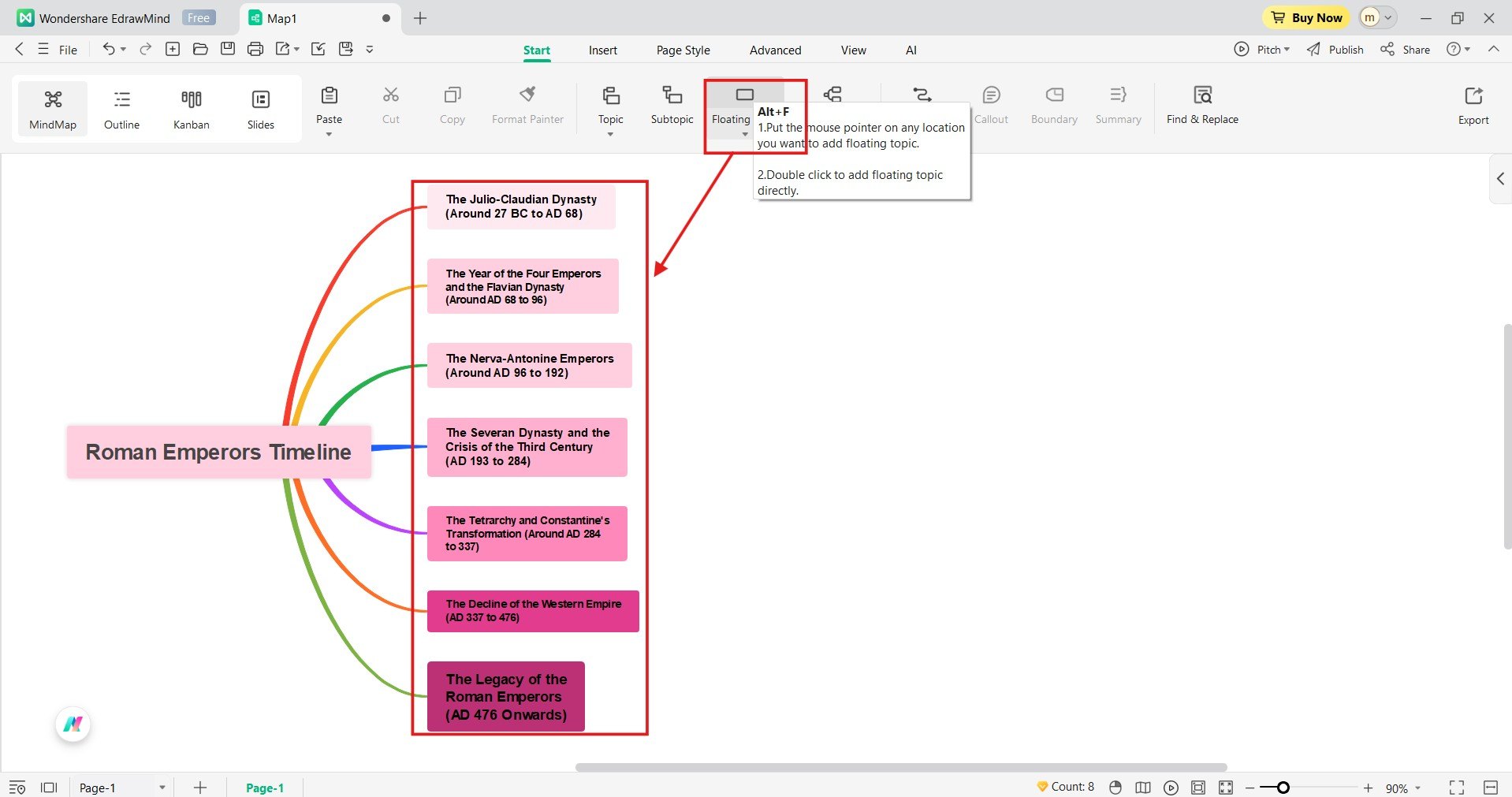1512x797 pixels.
Task: Open the AI ribbon tab
Action: point(910,50)
